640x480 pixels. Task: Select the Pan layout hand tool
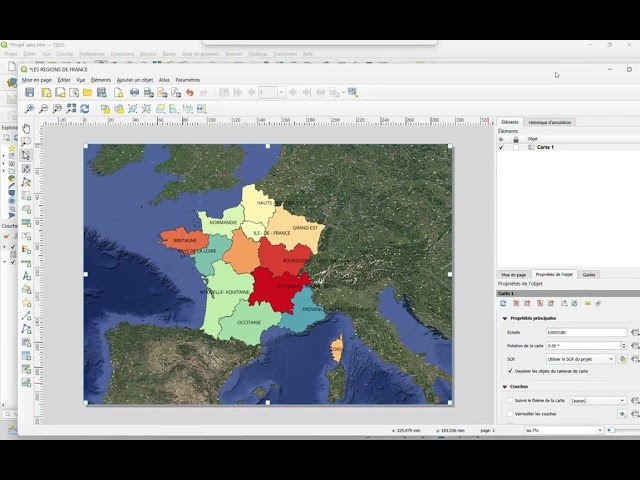26,129
